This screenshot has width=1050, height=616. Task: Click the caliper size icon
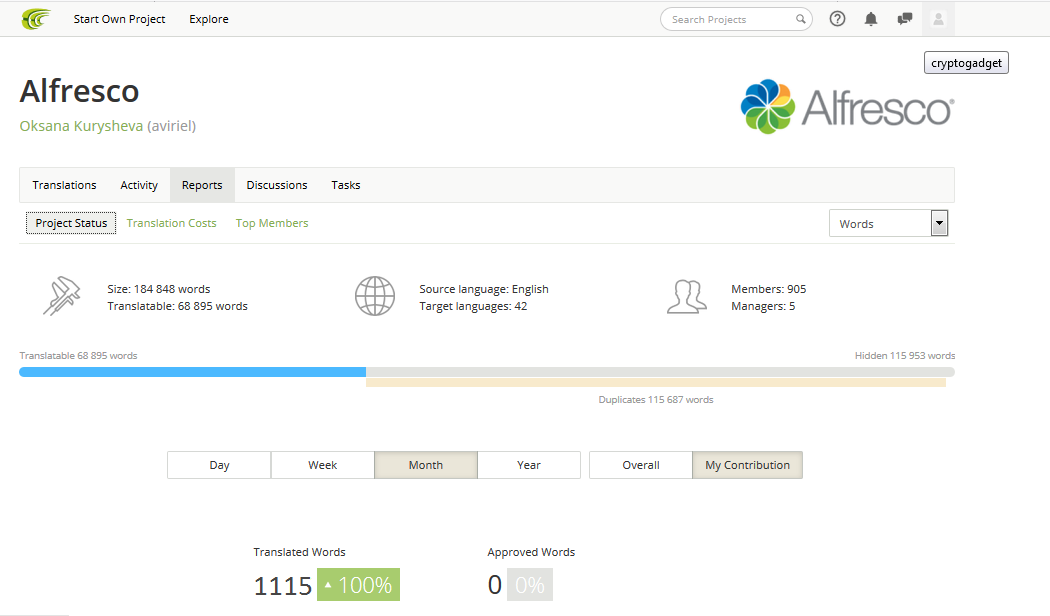click(62, 295)
